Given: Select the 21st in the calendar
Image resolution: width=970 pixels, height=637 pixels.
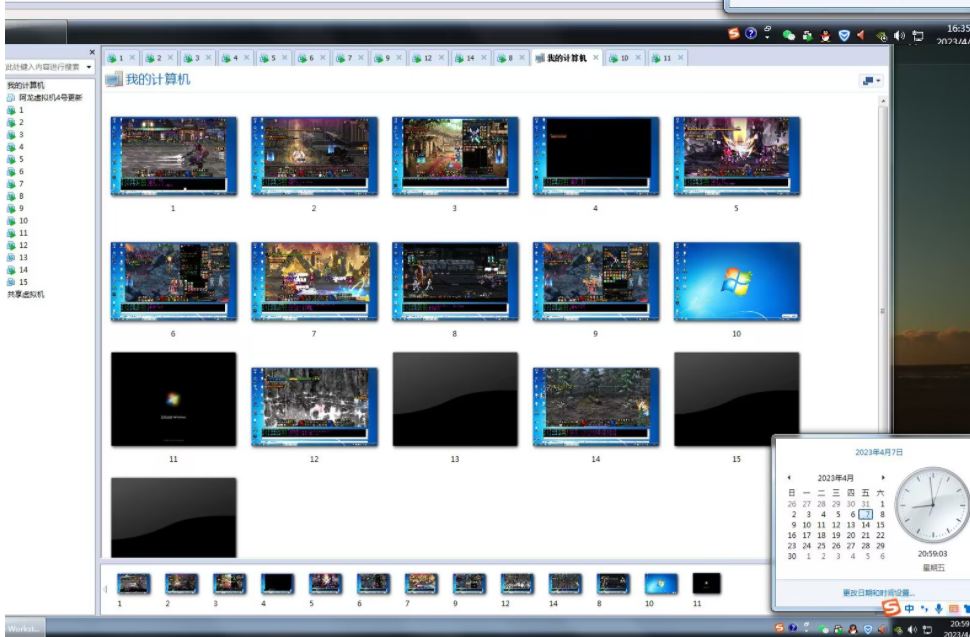Looking at the screenshot, I should tap(865, 535).
